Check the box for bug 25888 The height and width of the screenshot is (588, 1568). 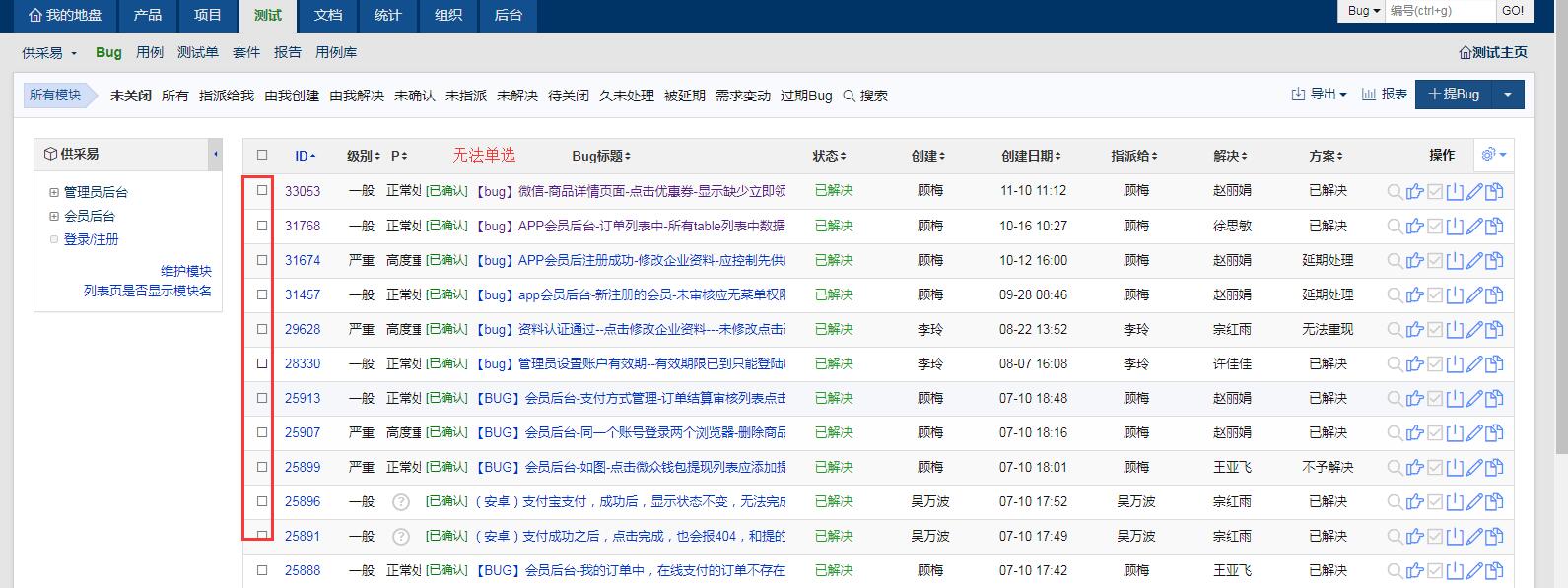pyautogui.click(x=262, y=570)
